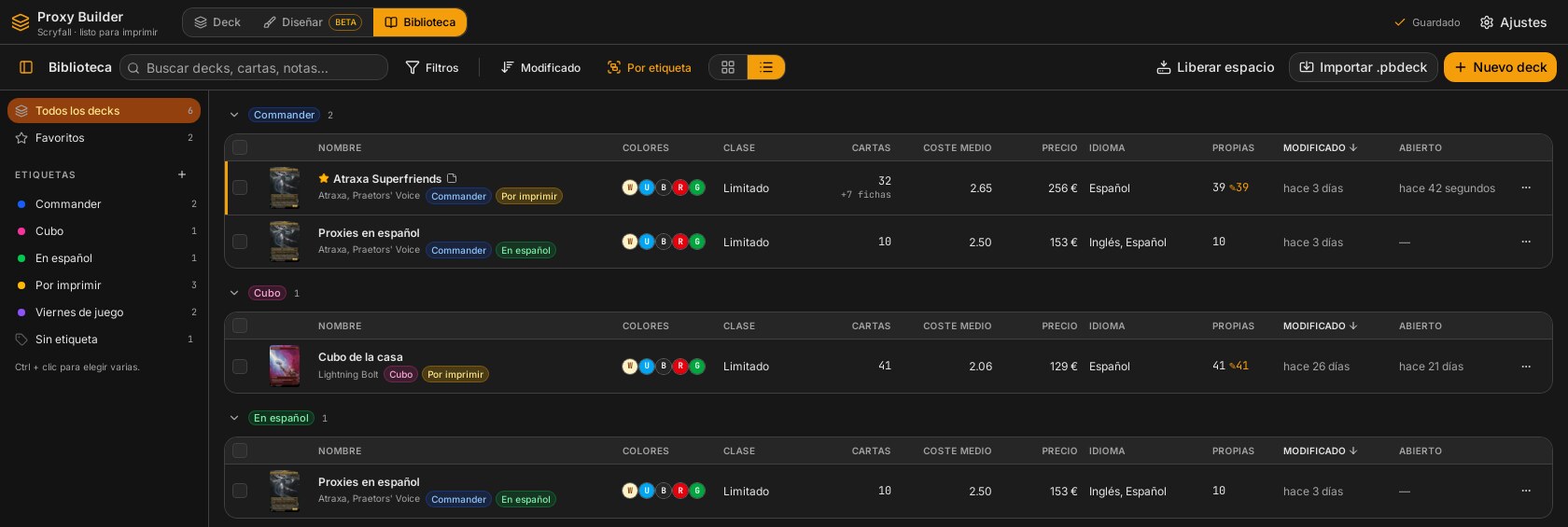This screenshot has width=1568, height=527.
Task: Click Cubo tag on Cubo de la casa
Action: [401, 374]
